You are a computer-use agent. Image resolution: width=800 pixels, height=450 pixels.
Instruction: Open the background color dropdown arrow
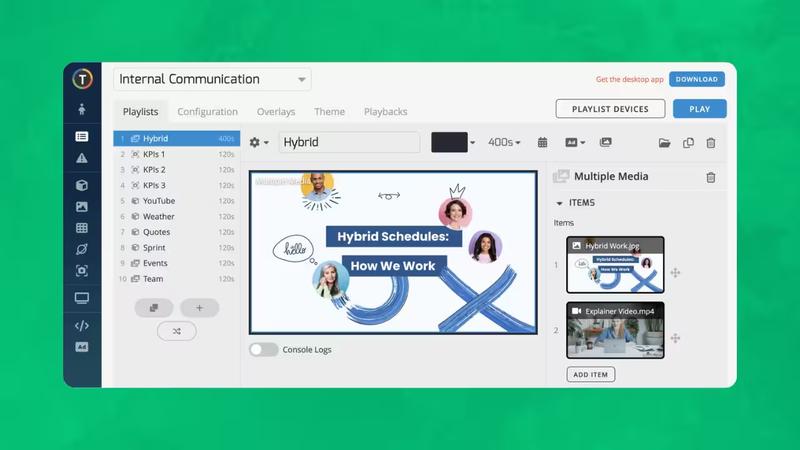tap(472, 143)
